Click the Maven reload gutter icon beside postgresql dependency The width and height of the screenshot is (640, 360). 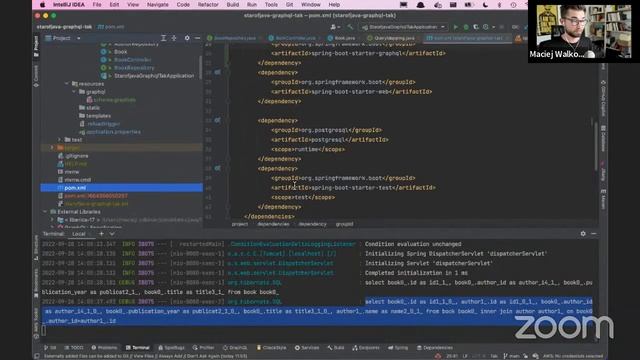click(x=218, y=121)
